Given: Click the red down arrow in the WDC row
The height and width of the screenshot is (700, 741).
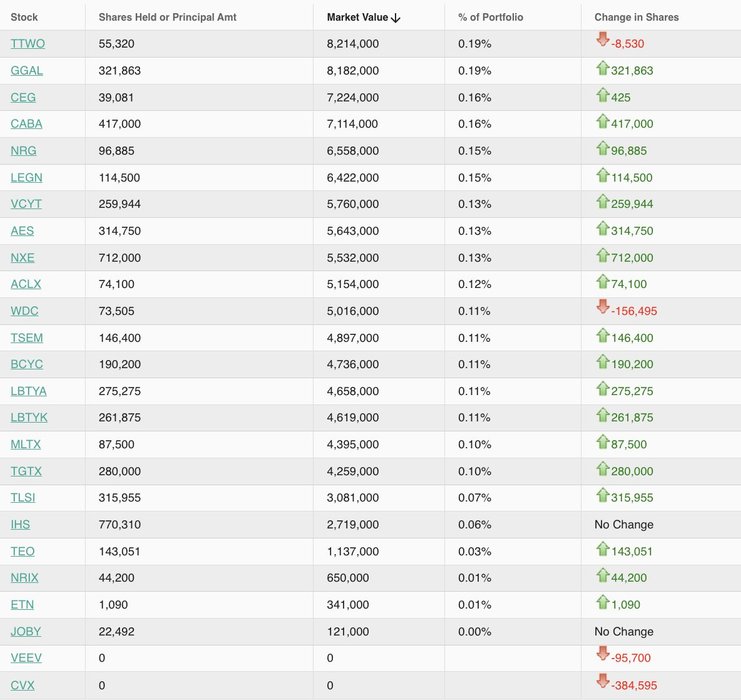Looking at the screenshot, I should click(603, 306).
